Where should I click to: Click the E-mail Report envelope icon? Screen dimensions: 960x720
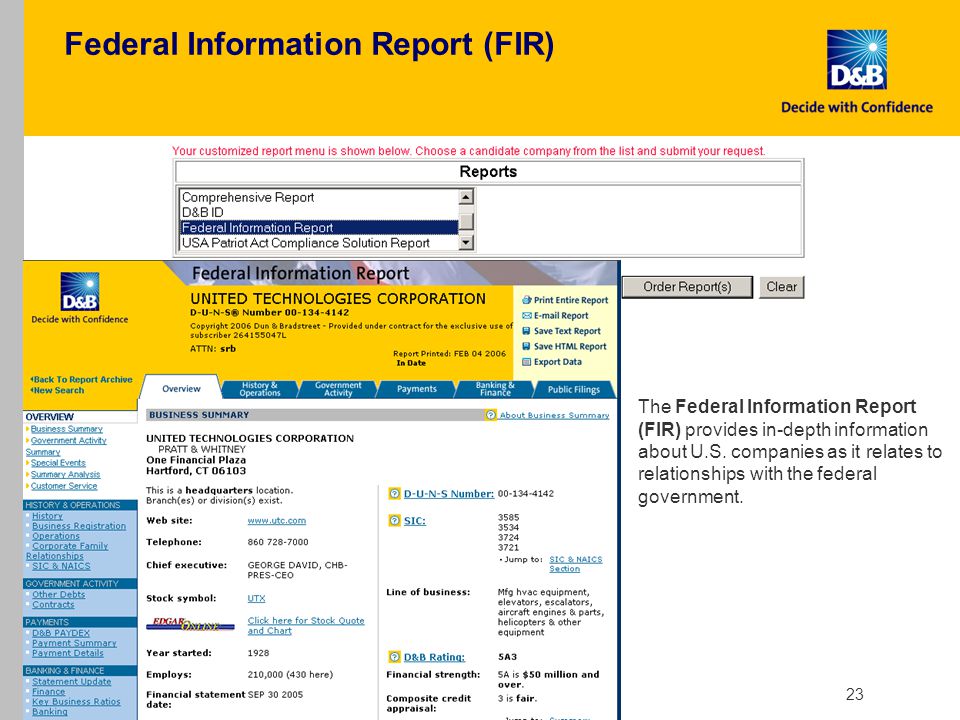(x=527, y=315)
